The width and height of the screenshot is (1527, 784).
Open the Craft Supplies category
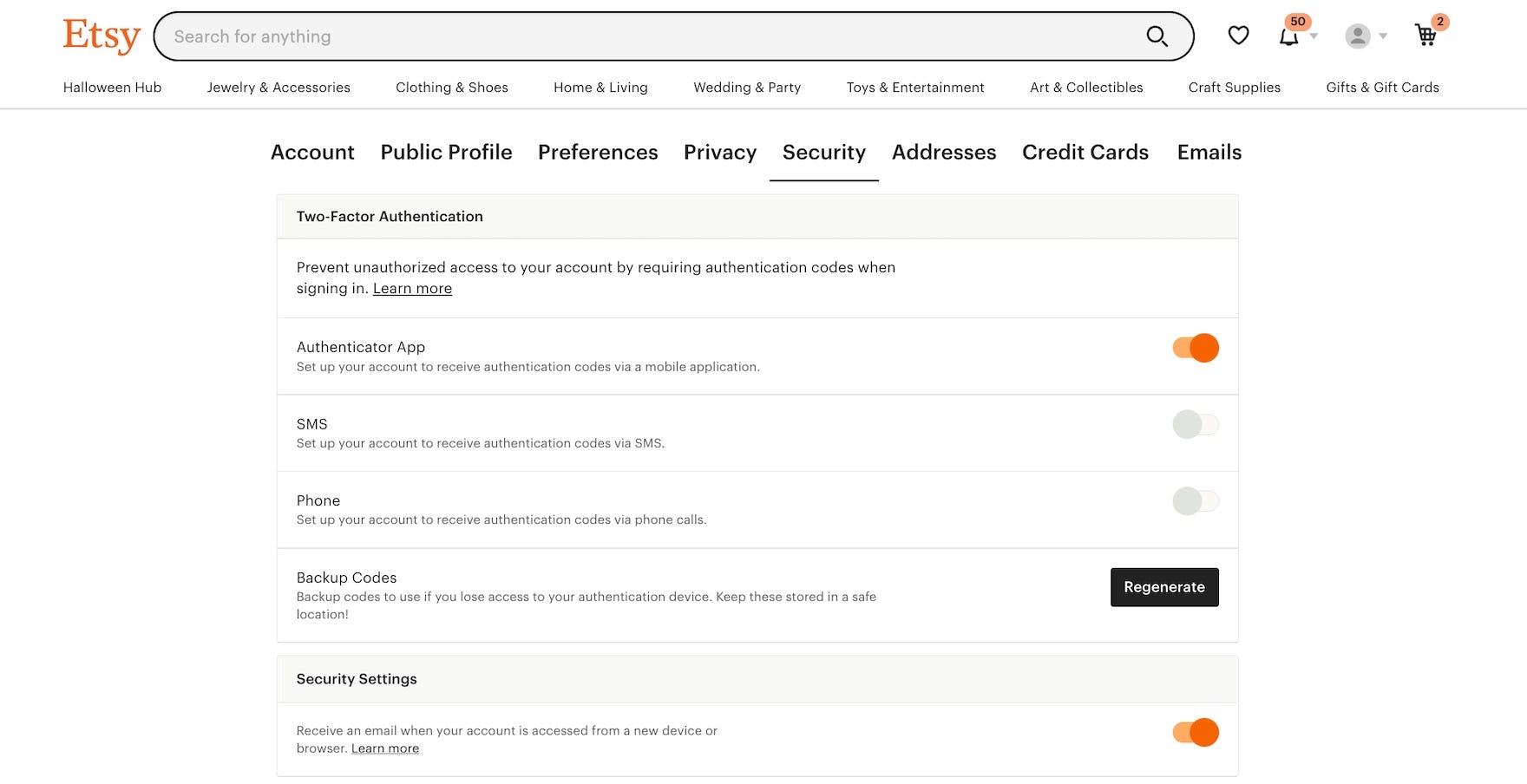[x=1235, y=87]
